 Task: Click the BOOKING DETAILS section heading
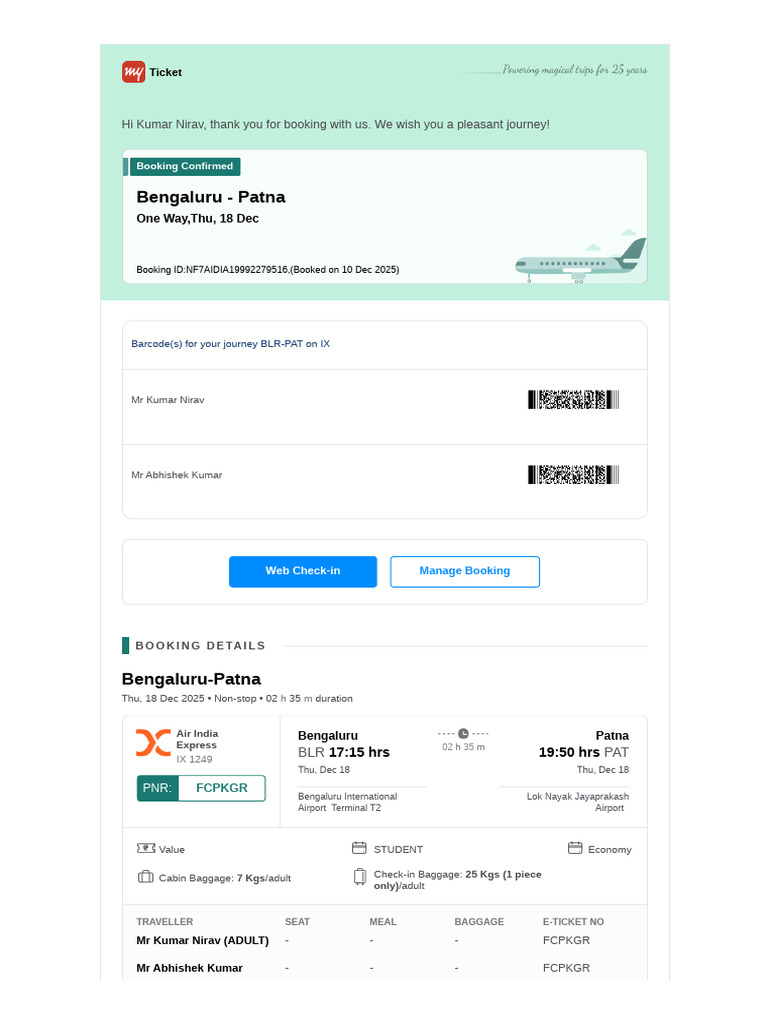(200, 646)
